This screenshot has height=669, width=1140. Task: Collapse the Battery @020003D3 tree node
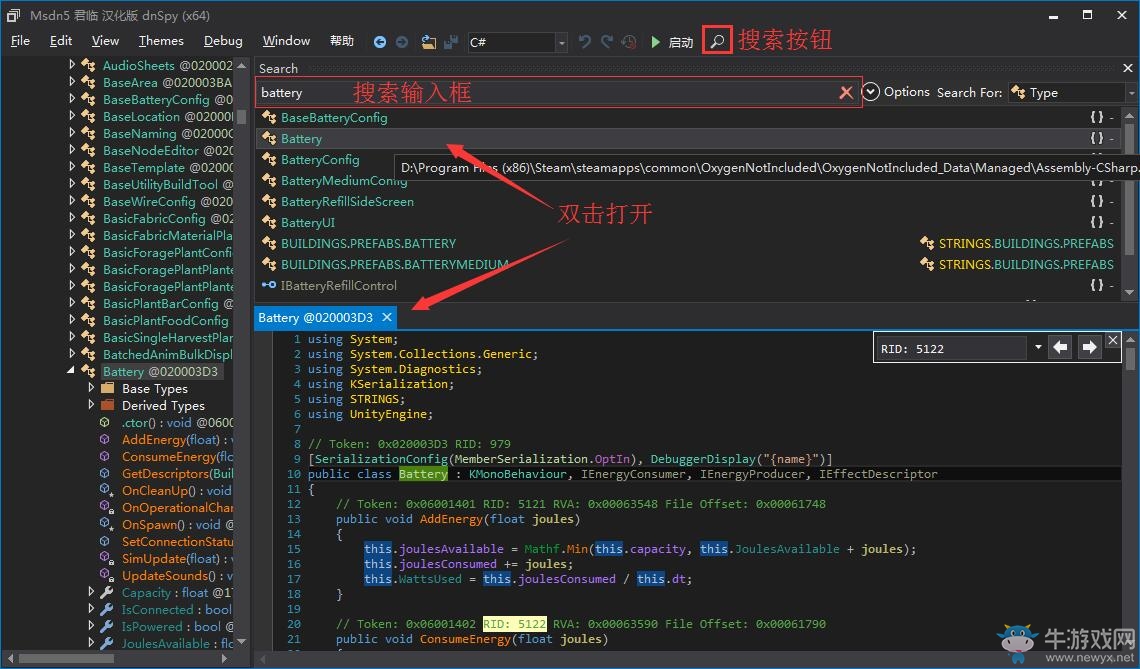tap(71, 371)
